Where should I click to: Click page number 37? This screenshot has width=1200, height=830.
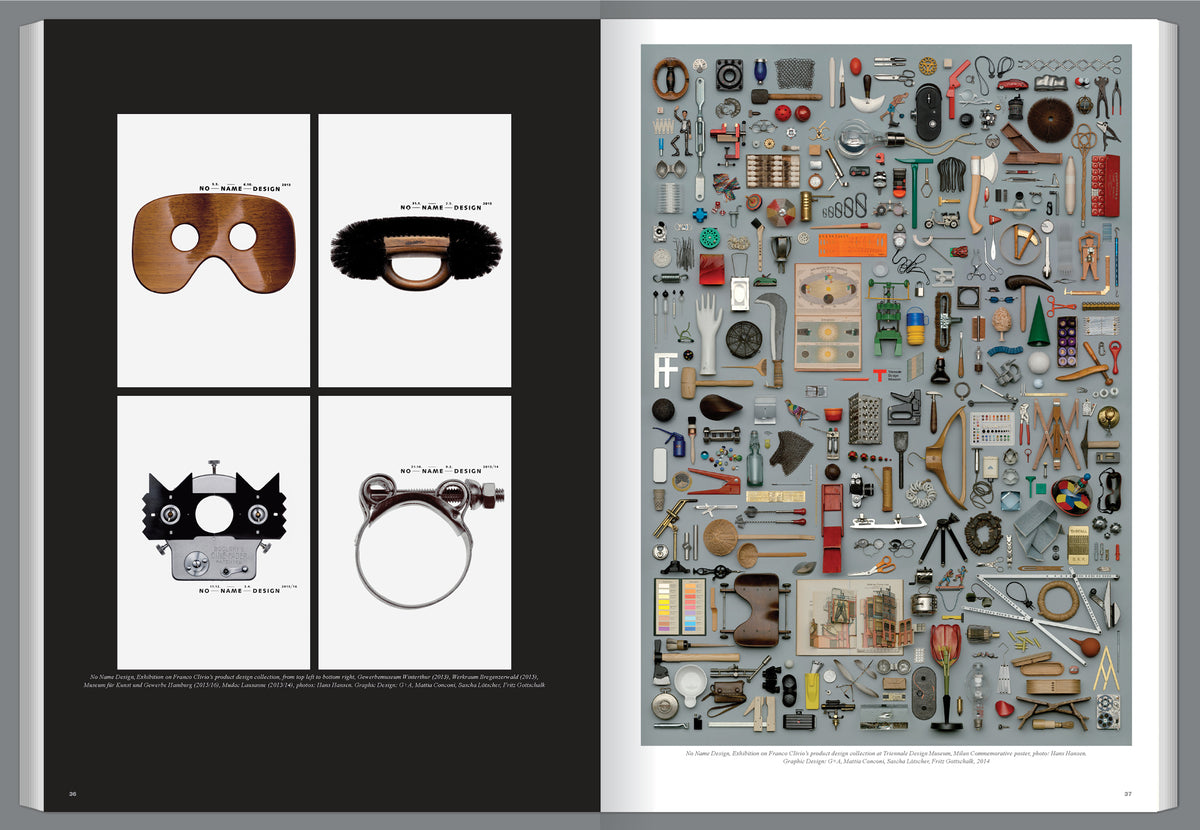tap(1127, 794)
